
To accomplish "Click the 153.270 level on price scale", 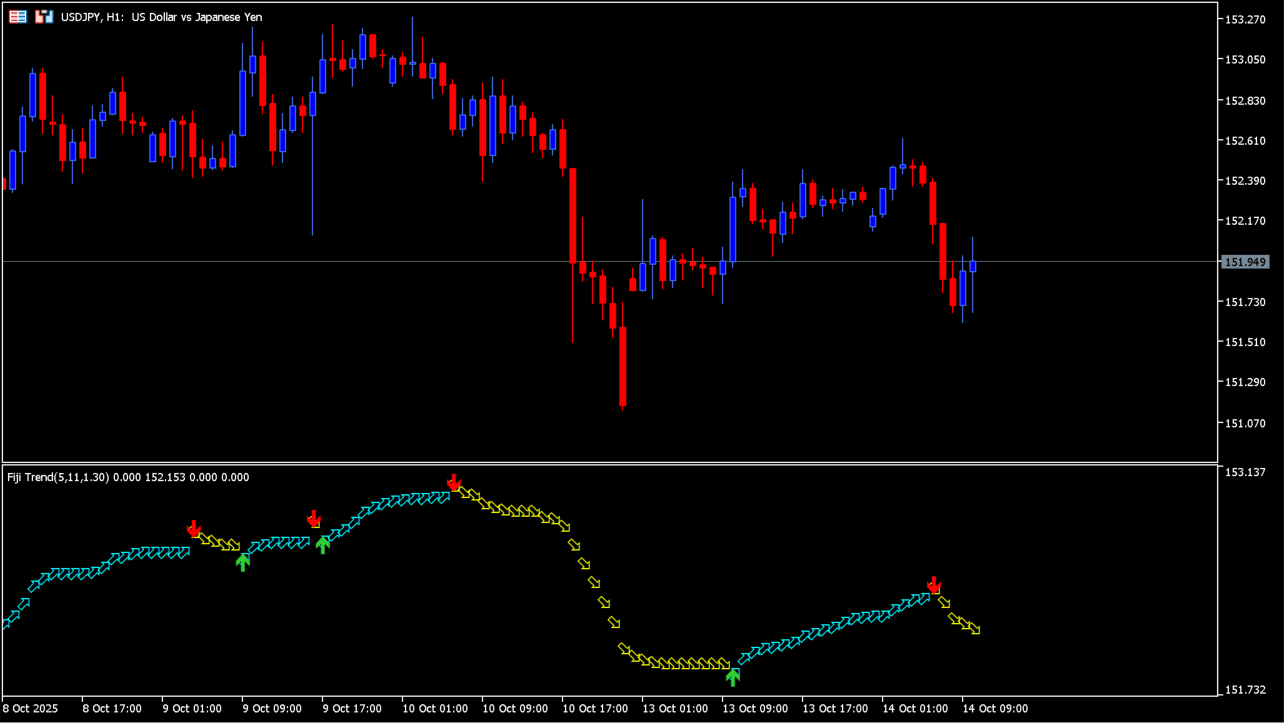I will 1246,19.
